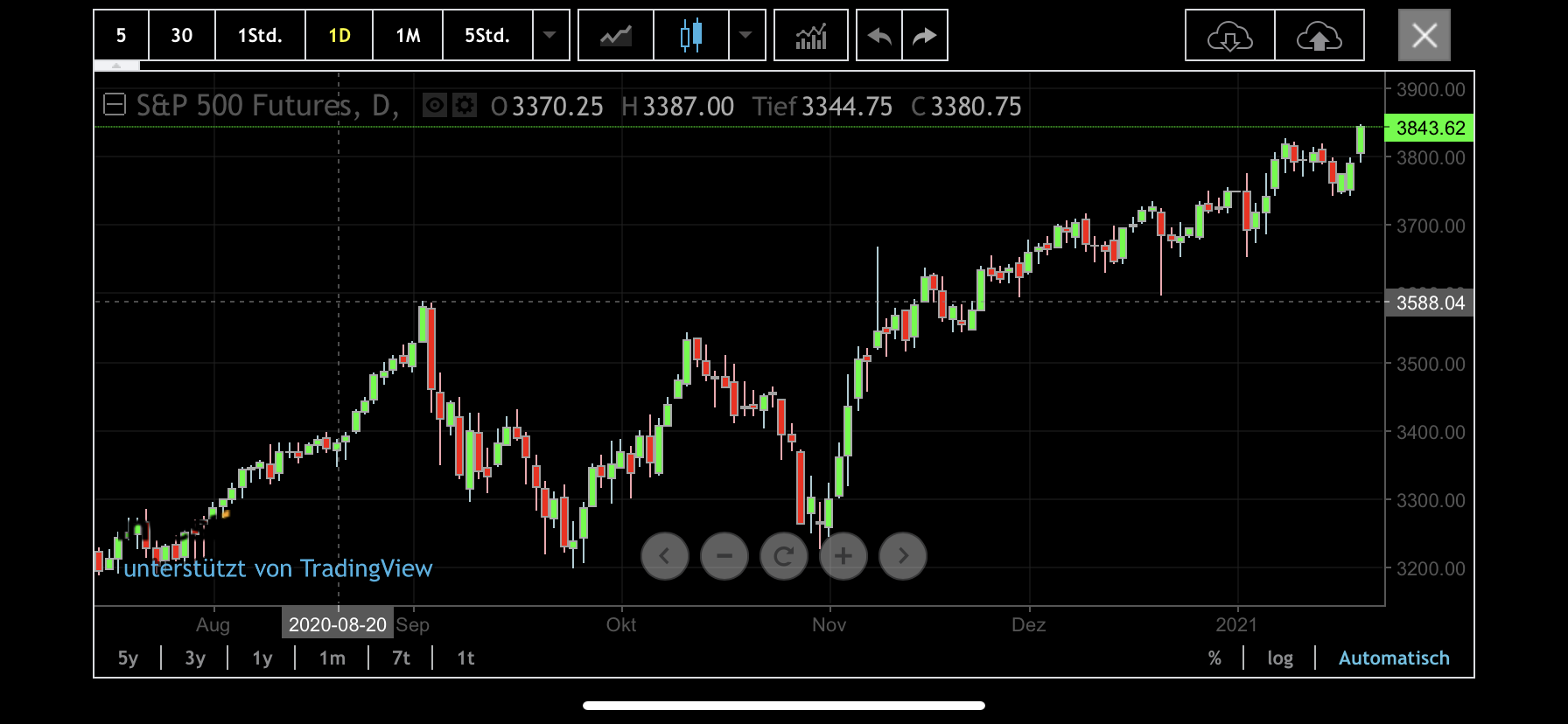
Task: Click the open value O 3370.25
Action: 547,107
